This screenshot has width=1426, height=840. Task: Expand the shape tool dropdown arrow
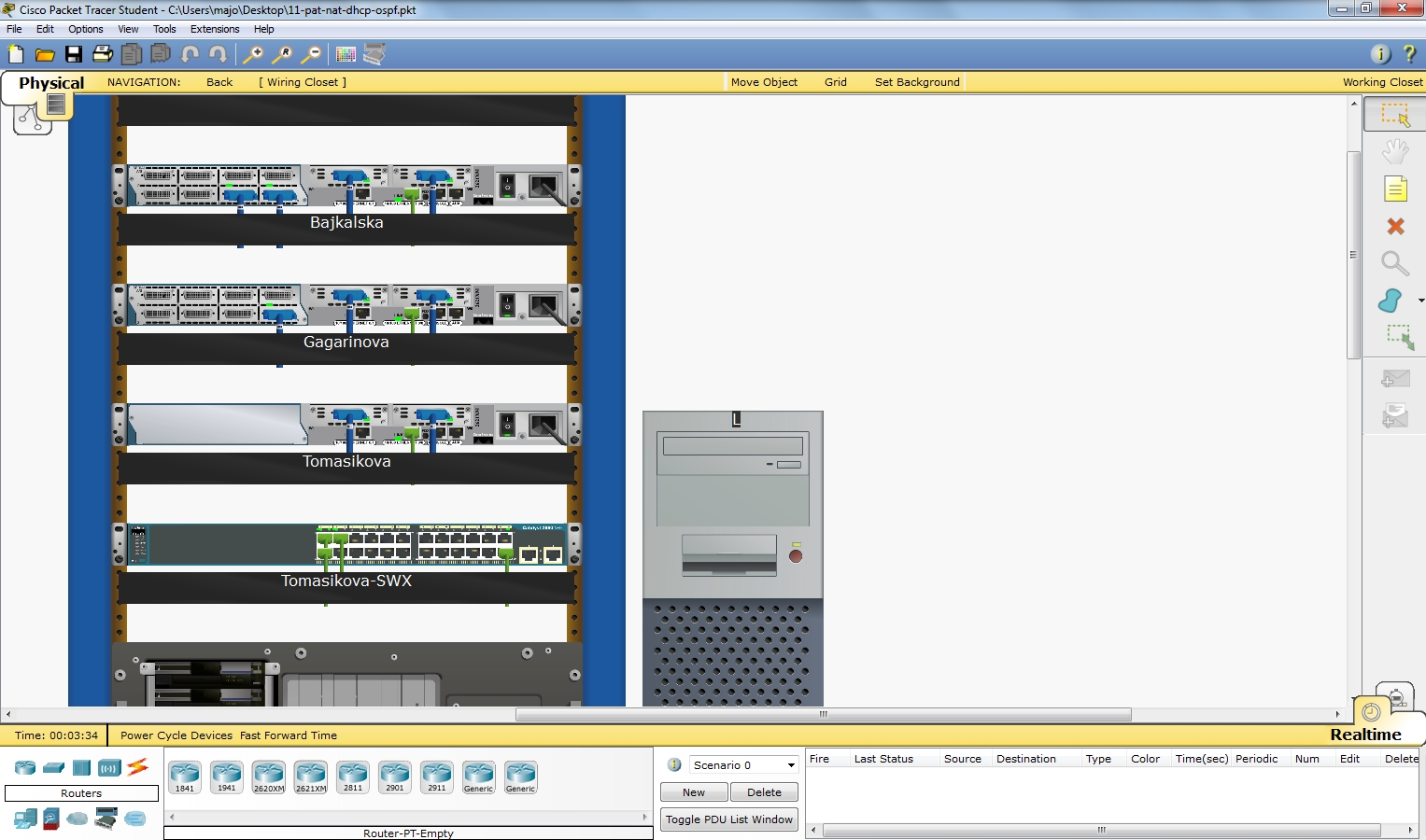click(1420, 301)
